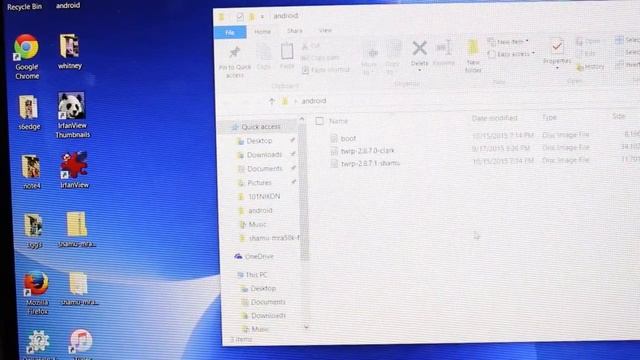Open the 101NIKON folder in sidebar
This screenshot has width=640, height=360.
(259, 197)
